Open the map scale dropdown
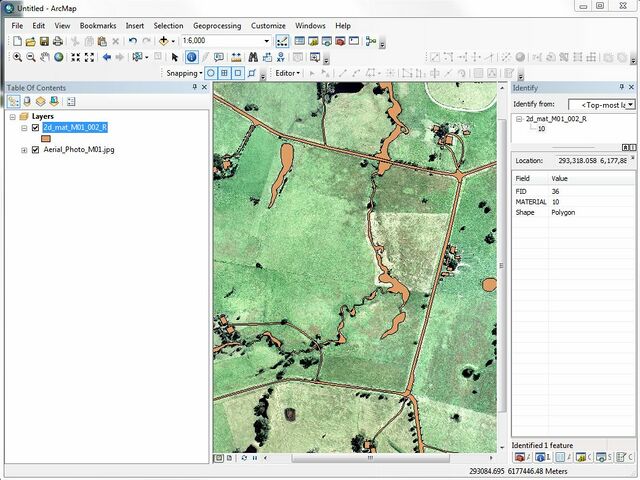The image size is (640, 480). 266,41
